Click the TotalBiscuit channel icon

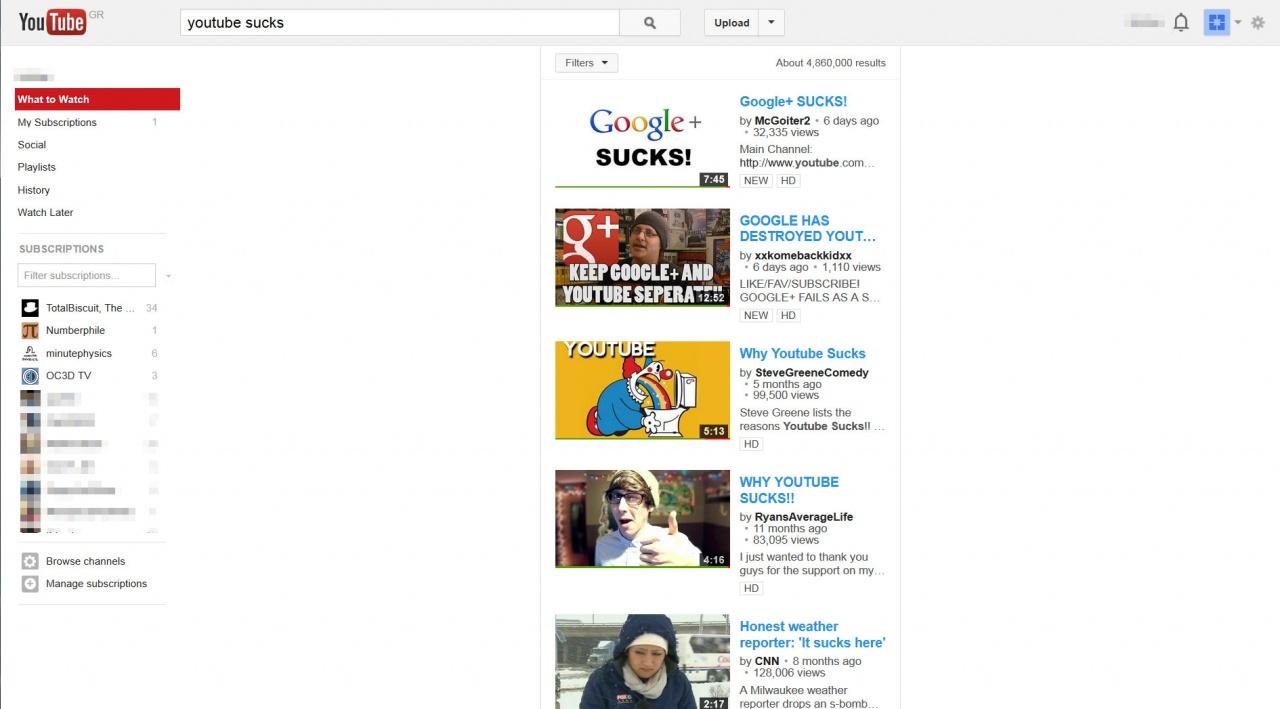(30, 308)
